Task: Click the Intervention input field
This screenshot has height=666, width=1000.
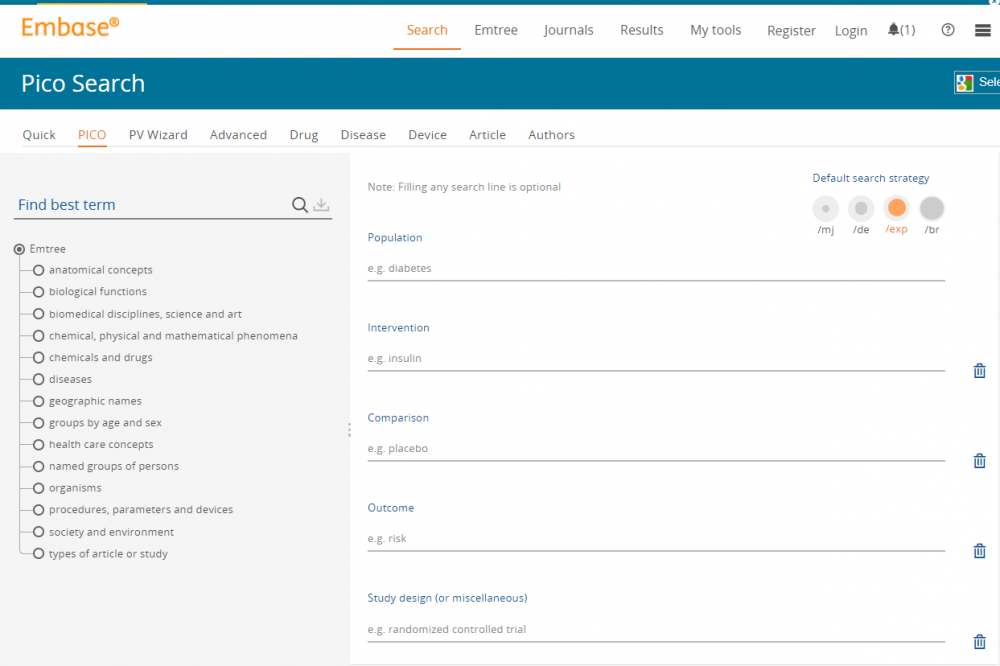Action: click(x=656, y=359)
